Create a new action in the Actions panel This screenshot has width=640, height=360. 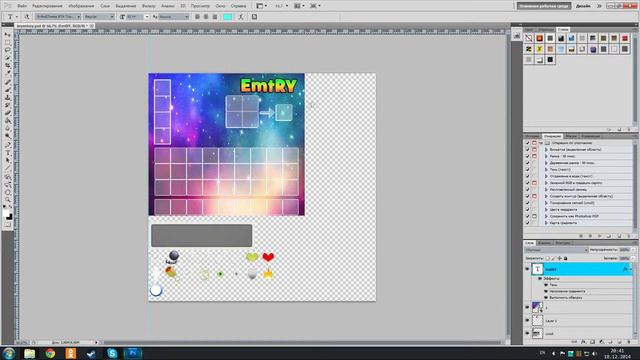pyautogui.click(x=619, y=236)
